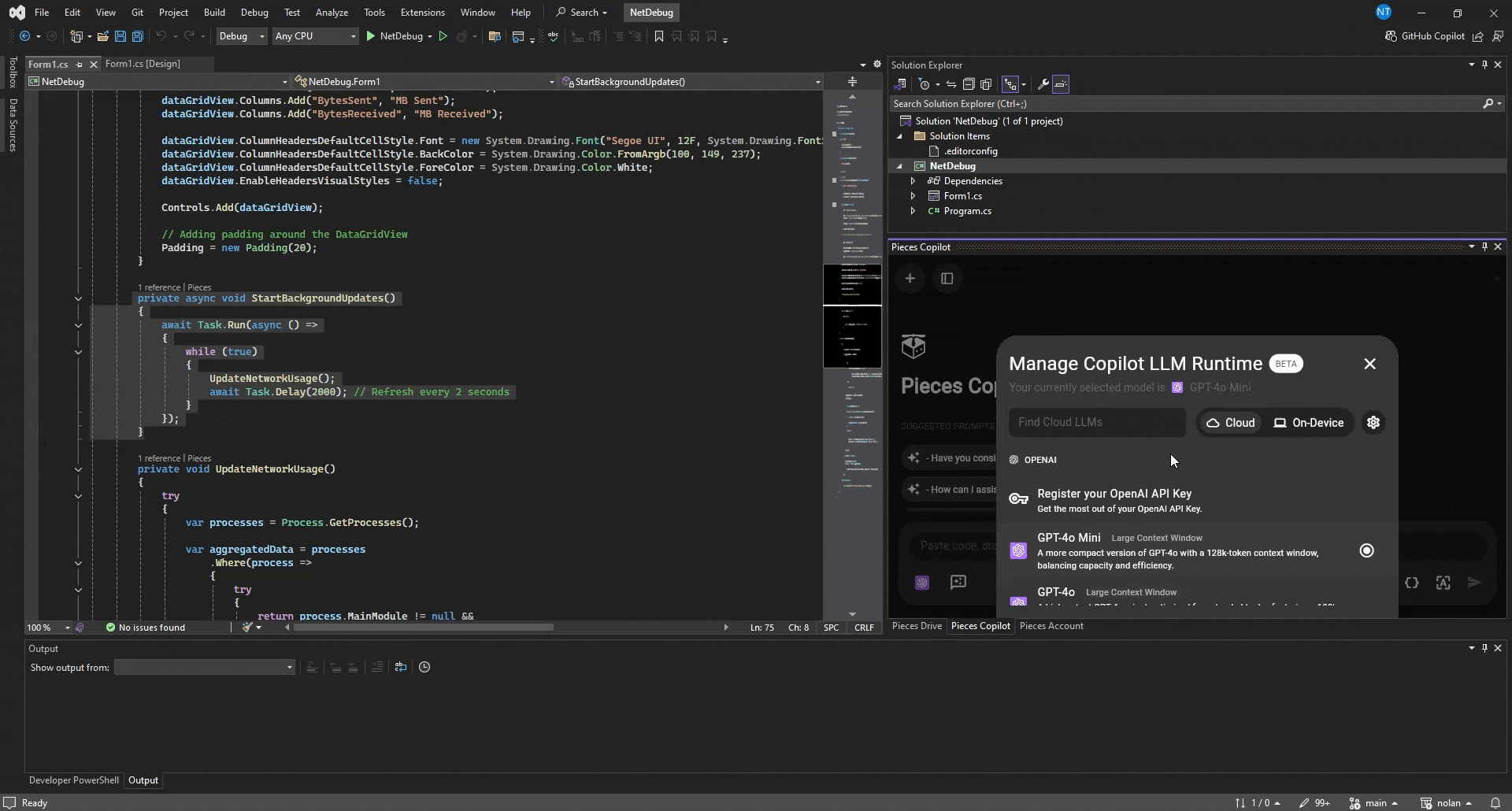Click Start Without Debugging outline play icon
This screenshot has width=1512, height=811.
pos(443,36)
